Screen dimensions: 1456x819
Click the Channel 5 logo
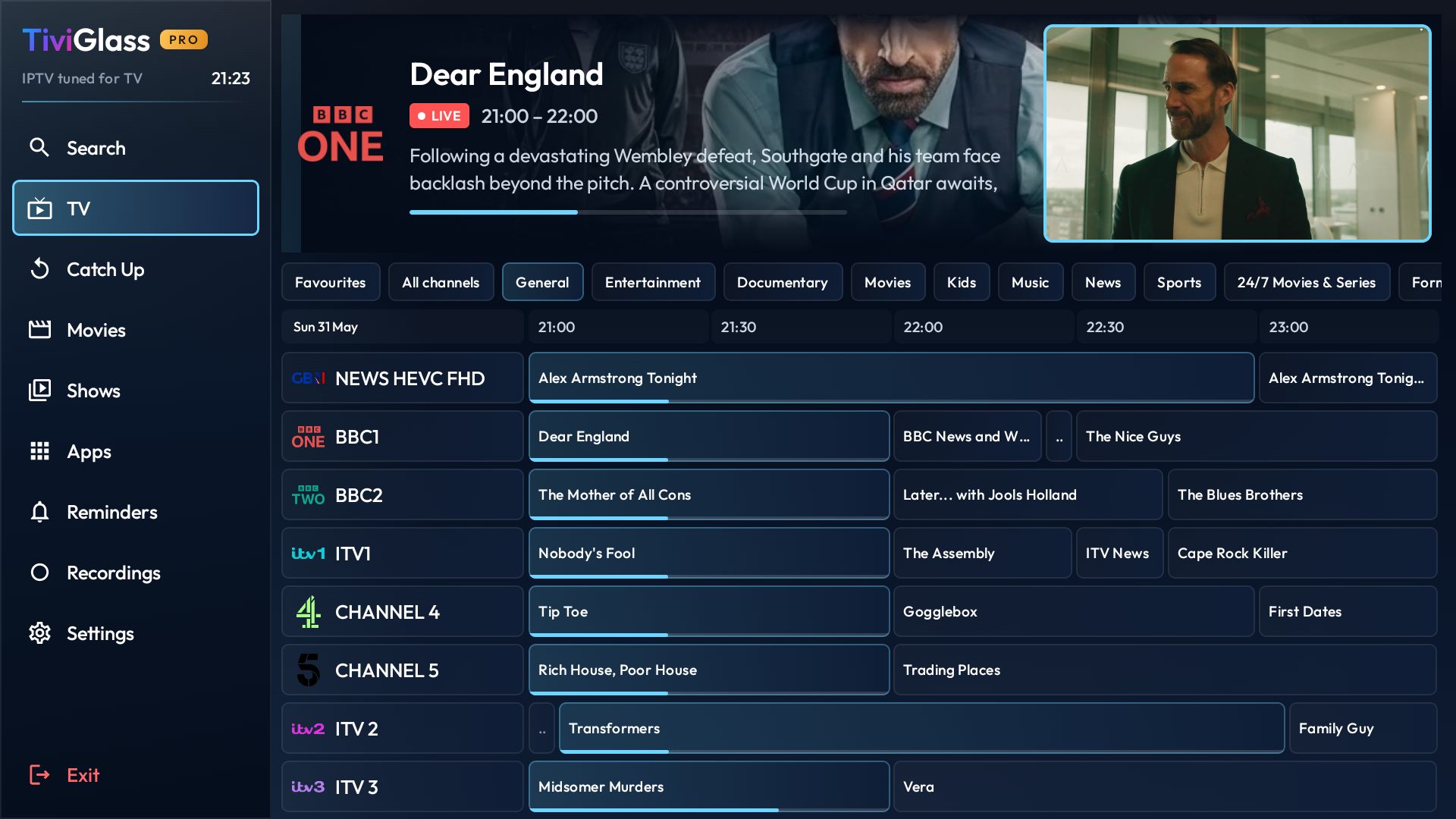click(308, 670)
